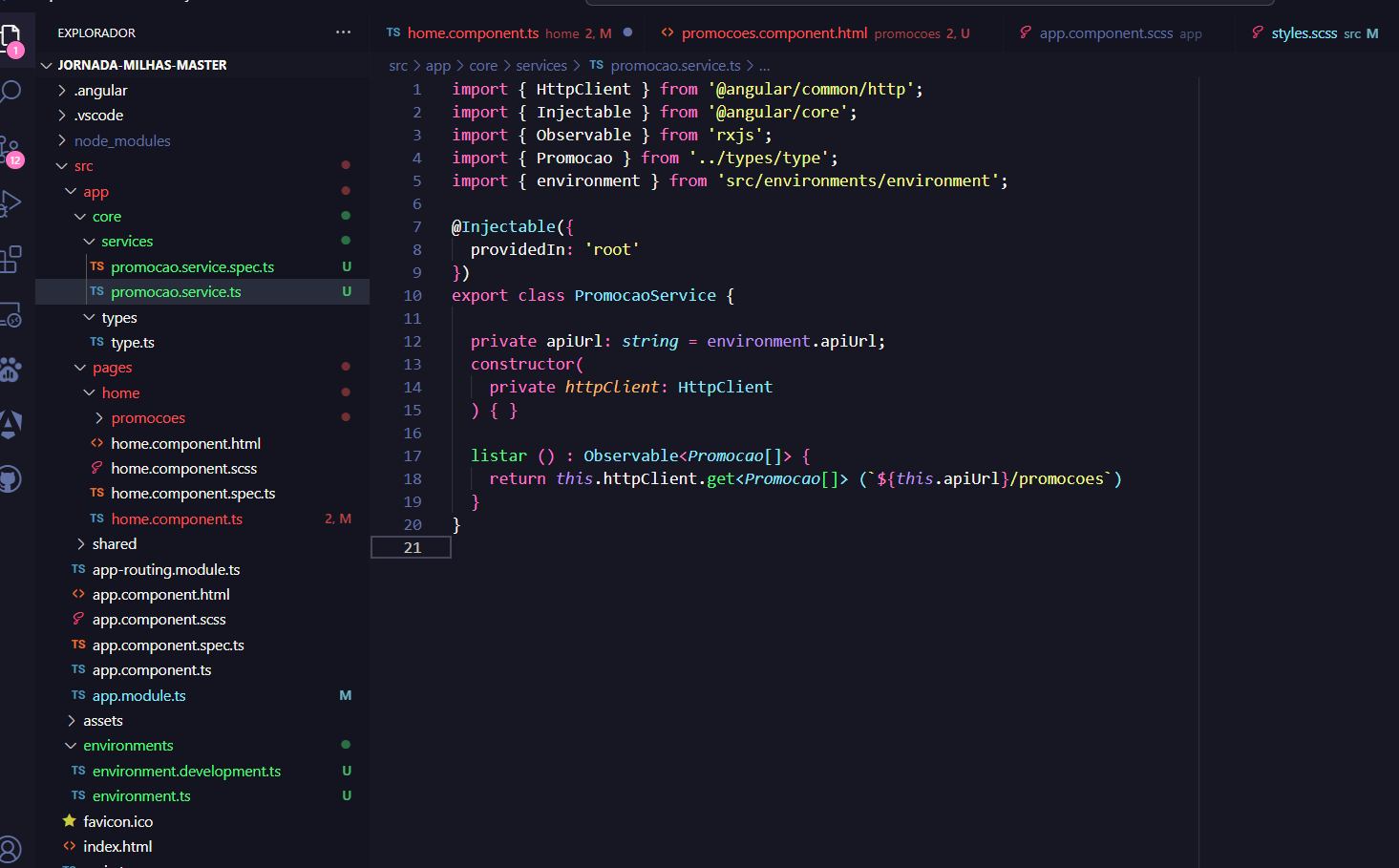Click 'services' in the breadcrumb path

(541, 66)
